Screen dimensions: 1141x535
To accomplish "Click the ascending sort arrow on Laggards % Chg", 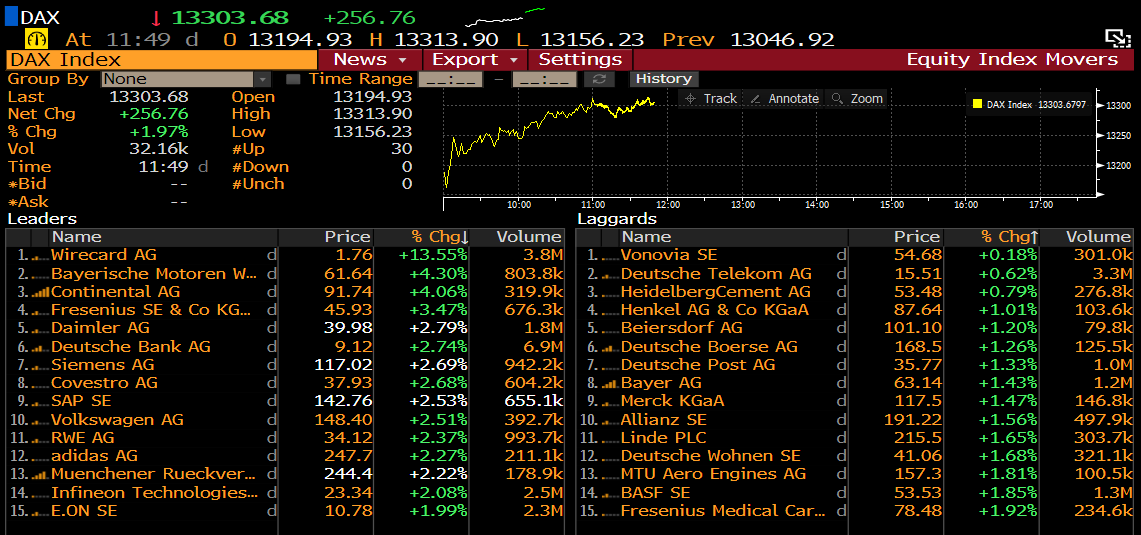I will pyautogui.click(x=1034, y=237).
